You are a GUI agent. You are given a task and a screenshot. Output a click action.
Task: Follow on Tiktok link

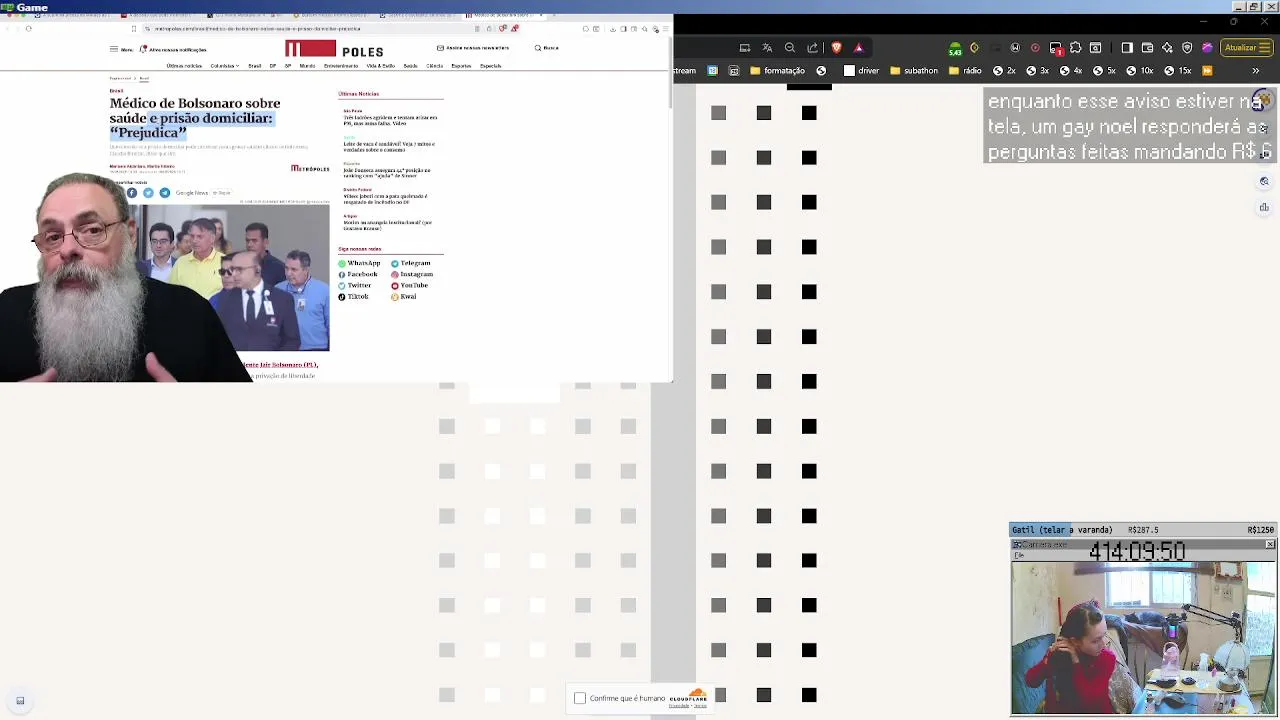353,297
